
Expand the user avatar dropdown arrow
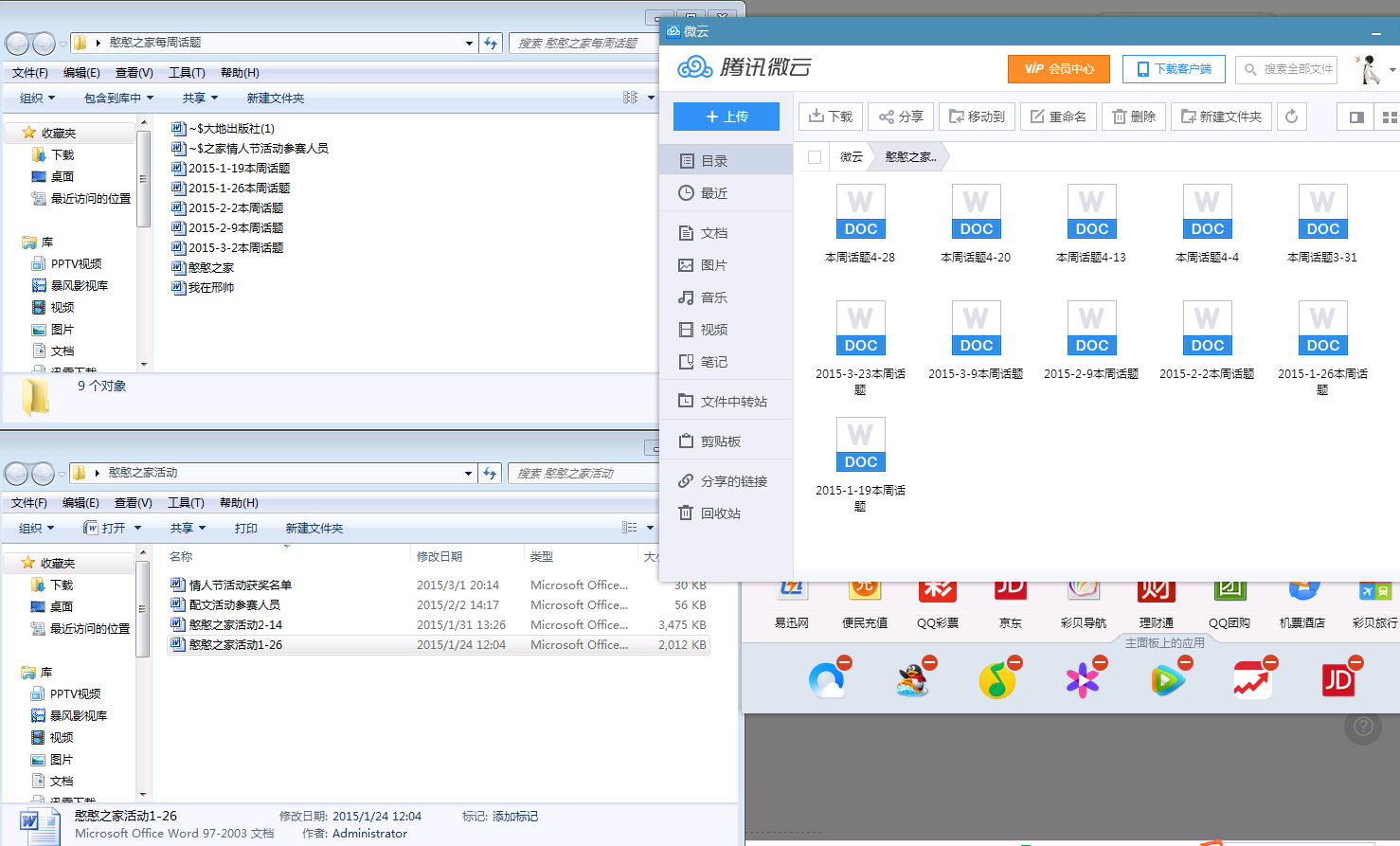click(x=1391, y=70)
